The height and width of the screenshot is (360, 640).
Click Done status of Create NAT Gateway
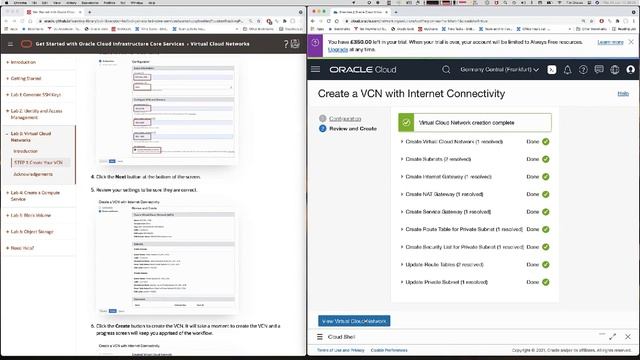(x=533, y=194)
